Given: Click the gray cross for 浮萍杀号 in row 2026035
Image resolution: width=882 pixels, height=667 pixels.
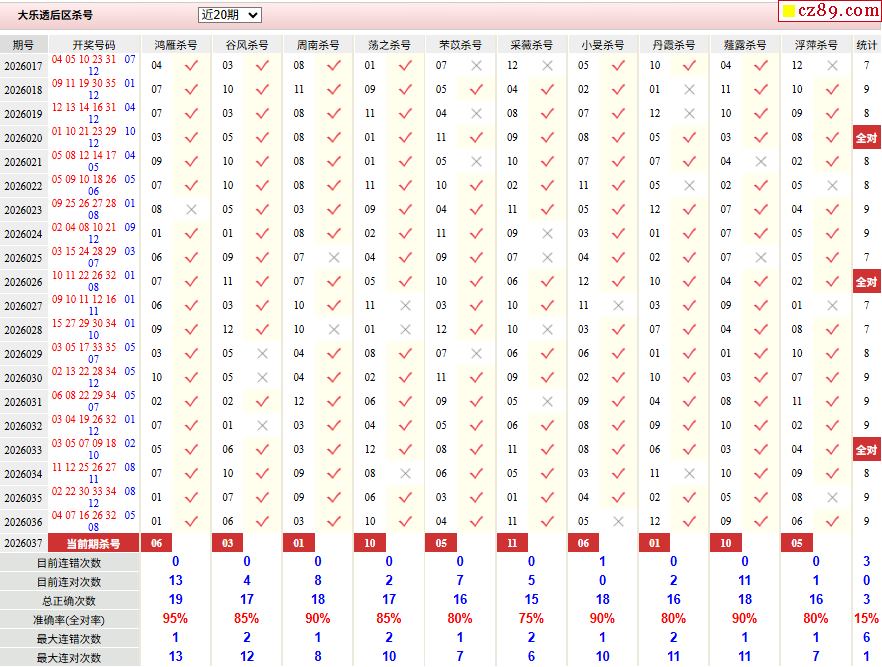Looking at the screenshot, I should tap(832, 498).
